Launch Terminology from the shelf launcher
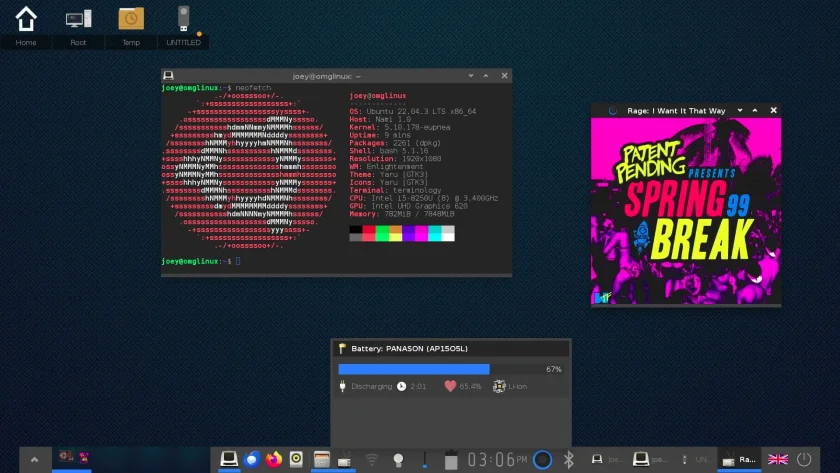Image resolution: width=840 pixels, height=473 pixels. tap(229, 459)
